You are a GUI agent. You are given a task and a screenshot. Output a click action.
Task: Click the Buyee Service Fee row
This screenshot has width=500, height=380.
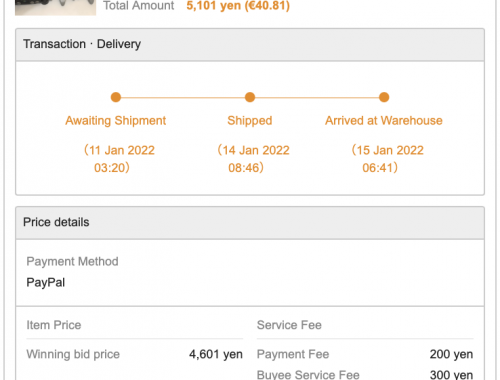click(x=365, y=375)
